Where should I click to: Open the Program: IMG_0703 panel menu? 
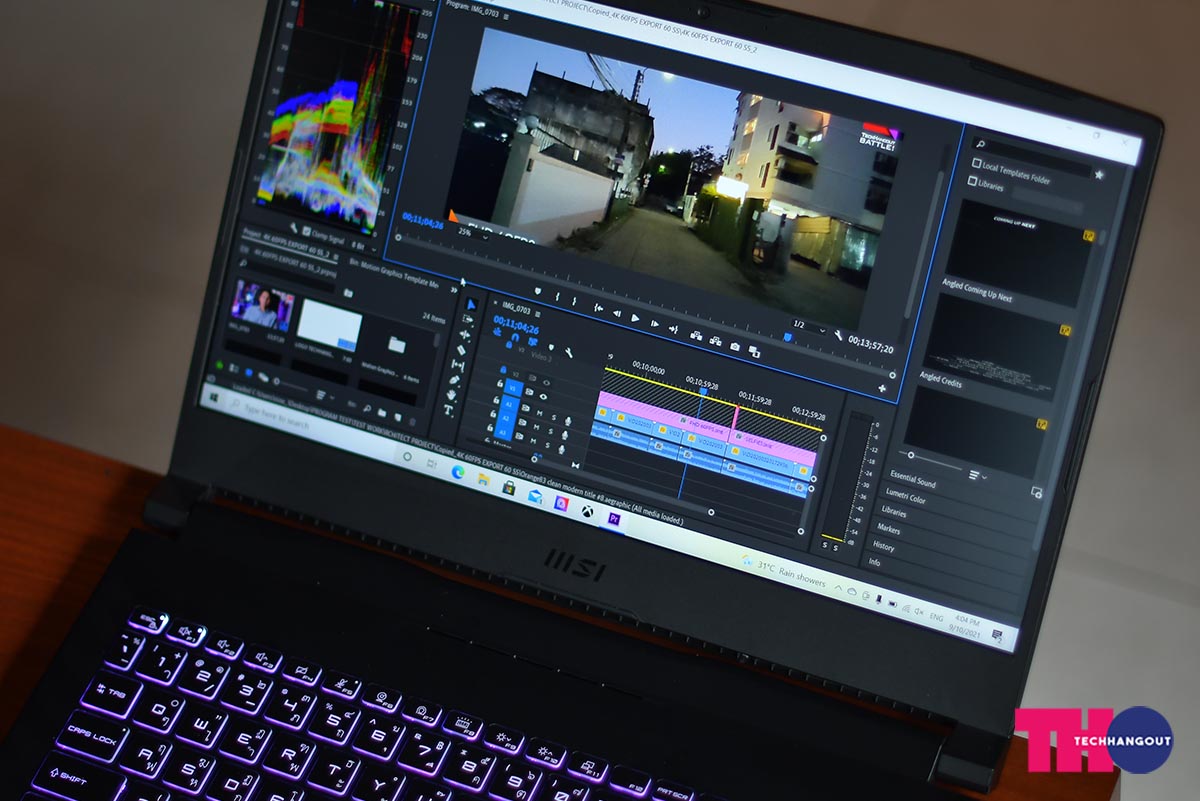507,17
